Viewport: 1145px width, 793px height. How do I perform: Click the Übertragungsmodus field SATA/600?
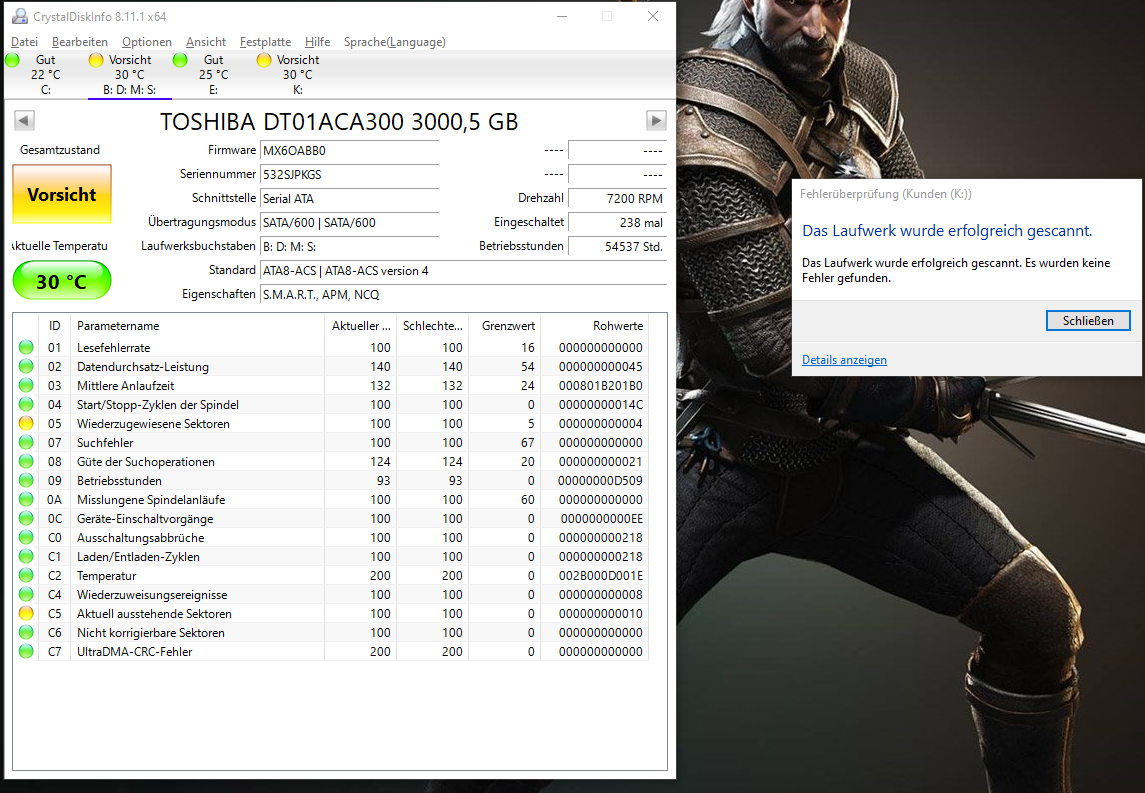[x=349, y=223]
